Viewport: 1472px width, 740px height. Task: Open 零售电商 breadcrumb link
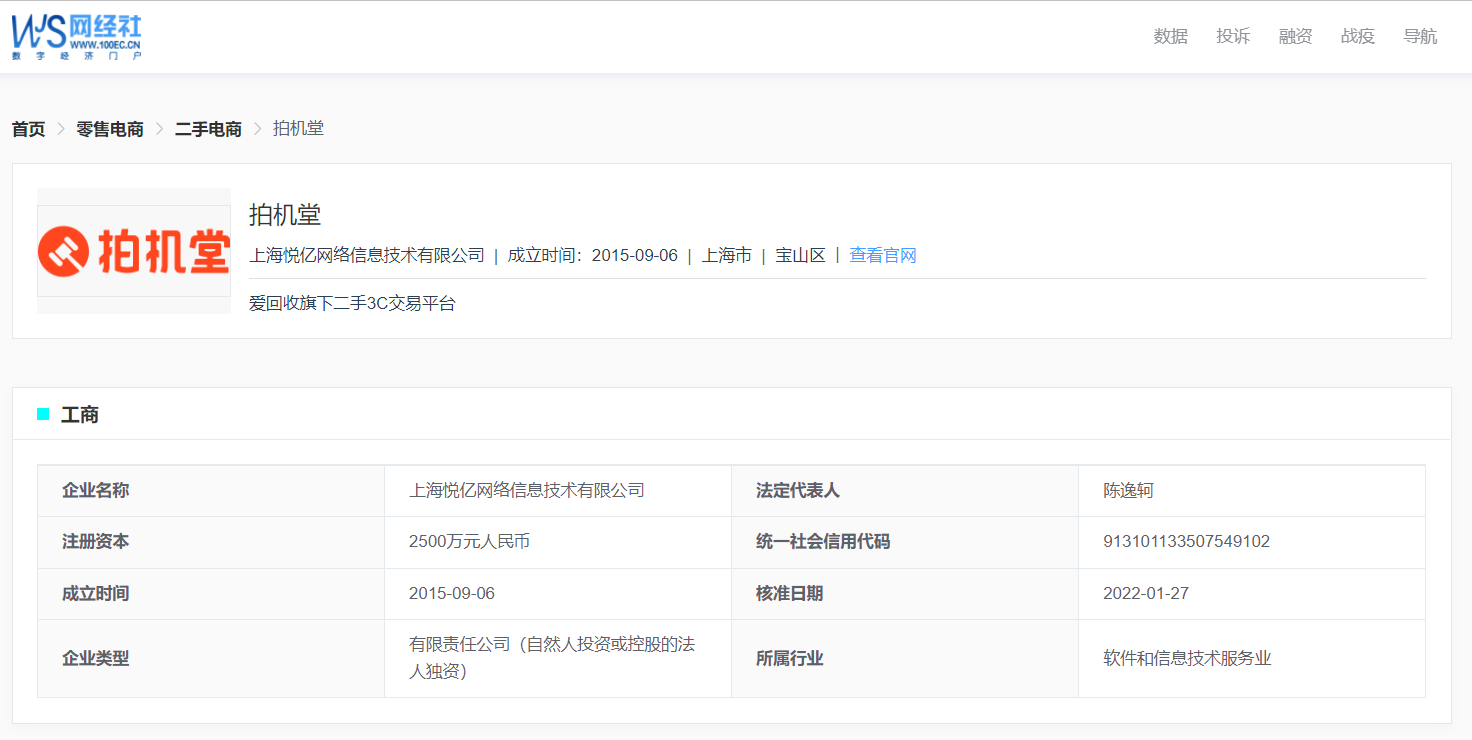pyautogui.click(x=110, y=129)
